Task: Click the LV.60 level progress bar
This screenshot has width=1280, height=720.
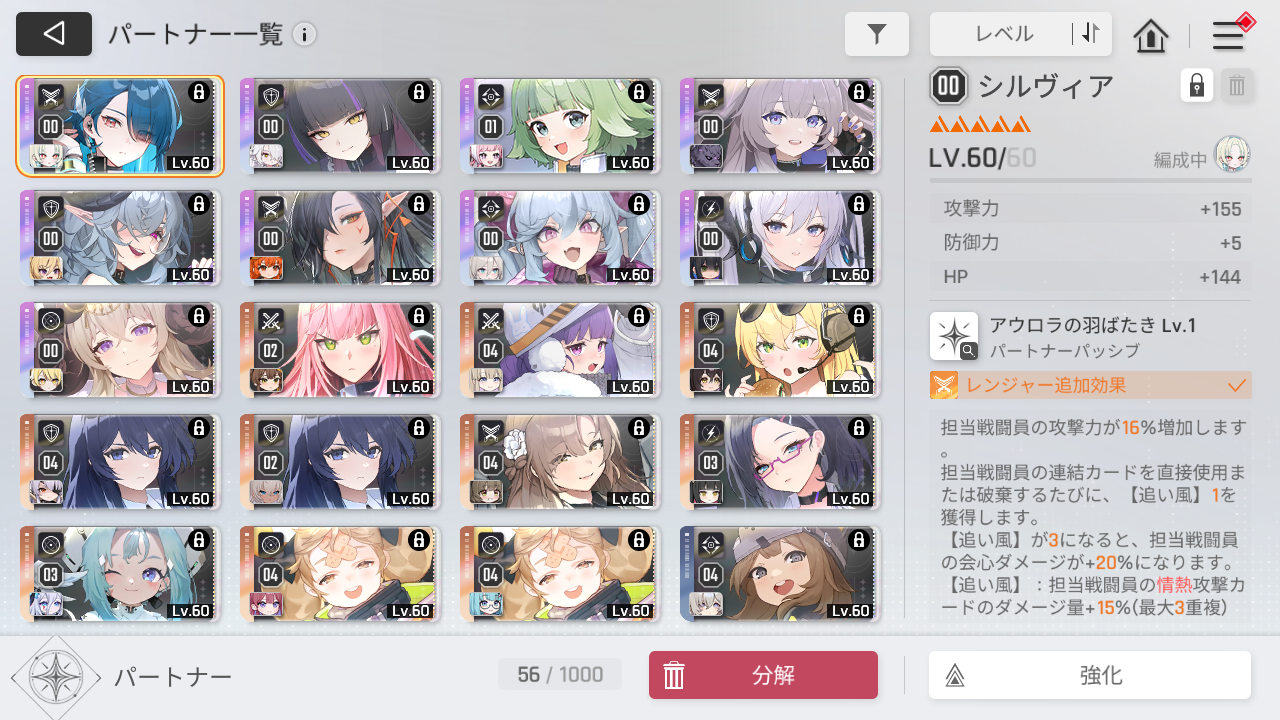Action: coord(1090,181)
